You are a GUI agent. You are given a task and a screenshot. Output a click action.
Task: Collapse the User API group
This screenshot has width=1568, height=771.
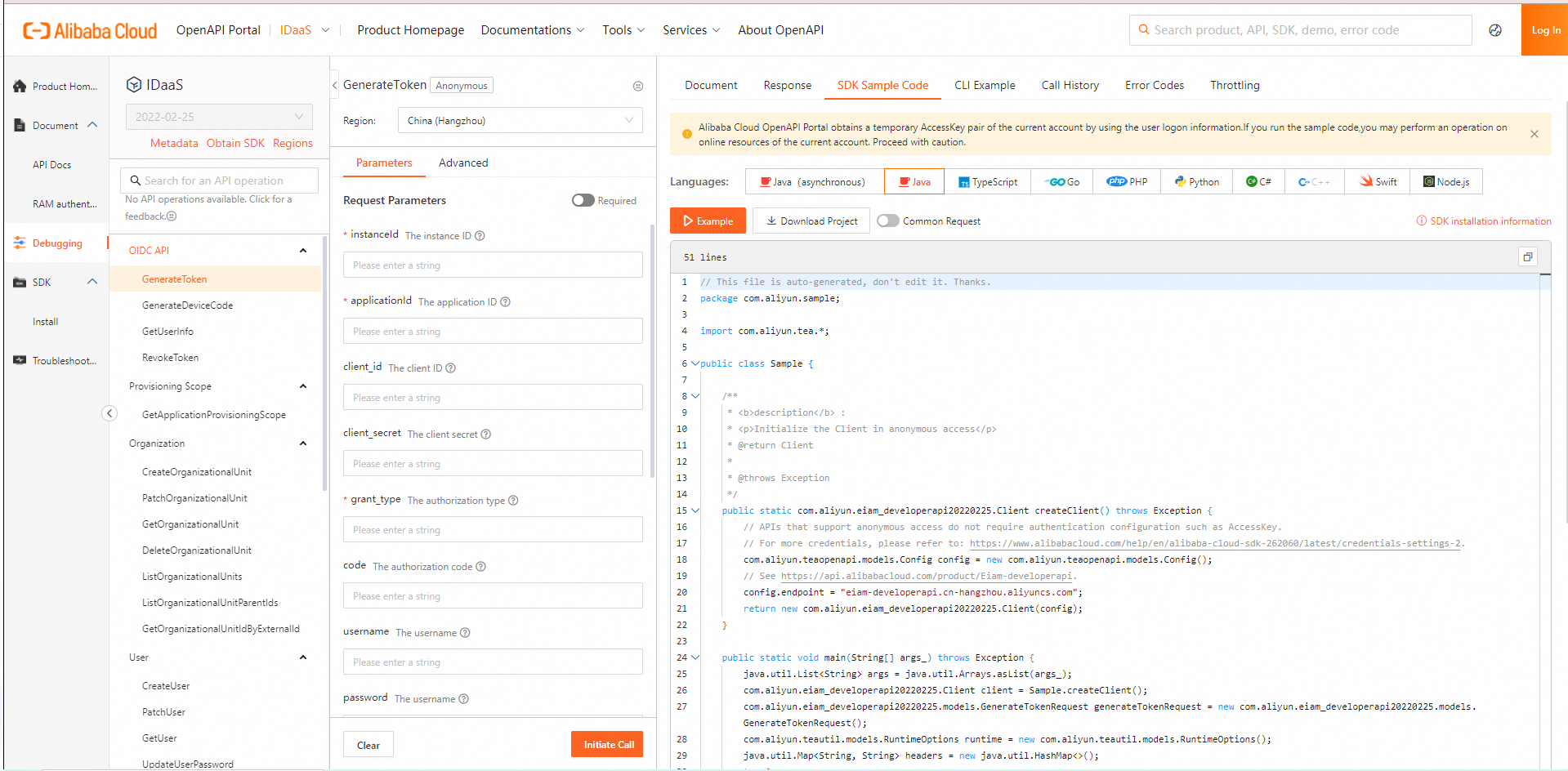[x=303, y=657]
